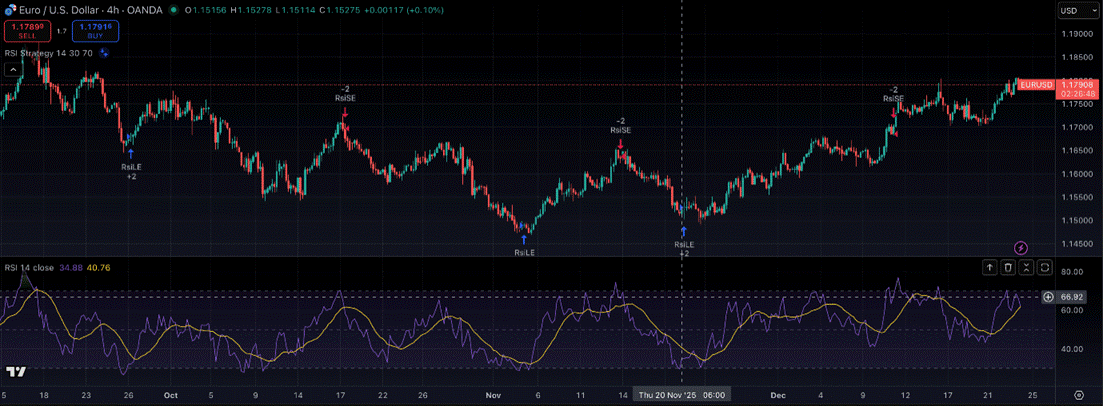1103x406 pixels.
Task: Open chart settings gear at bottom right
Action: click(x=1078, y=394)
